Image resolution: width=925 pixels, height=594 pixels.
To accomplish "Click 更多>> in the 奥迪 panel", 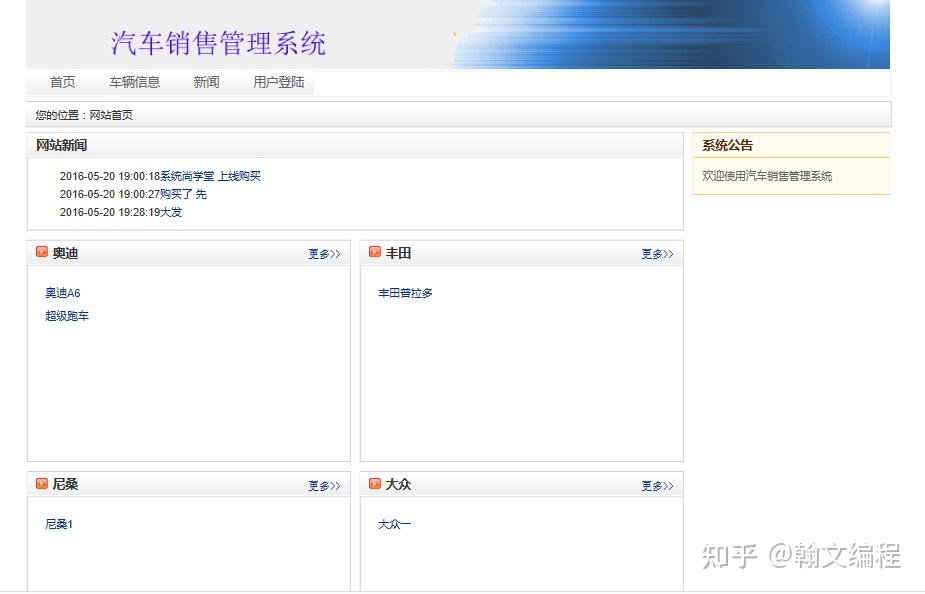I will tap(323, 254).
